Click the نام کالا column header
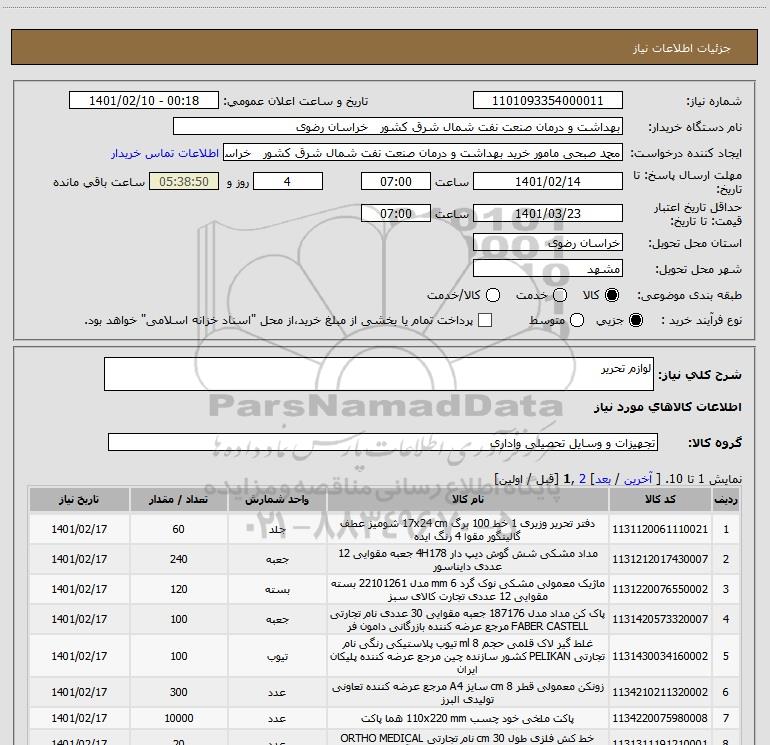 tap(468, 499)
